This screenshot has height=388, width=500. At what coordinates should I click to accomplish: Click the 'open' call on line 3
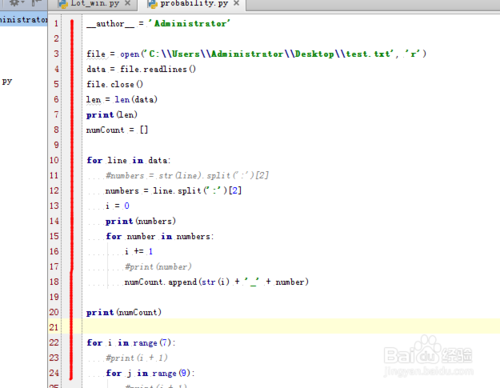point(130,54)
